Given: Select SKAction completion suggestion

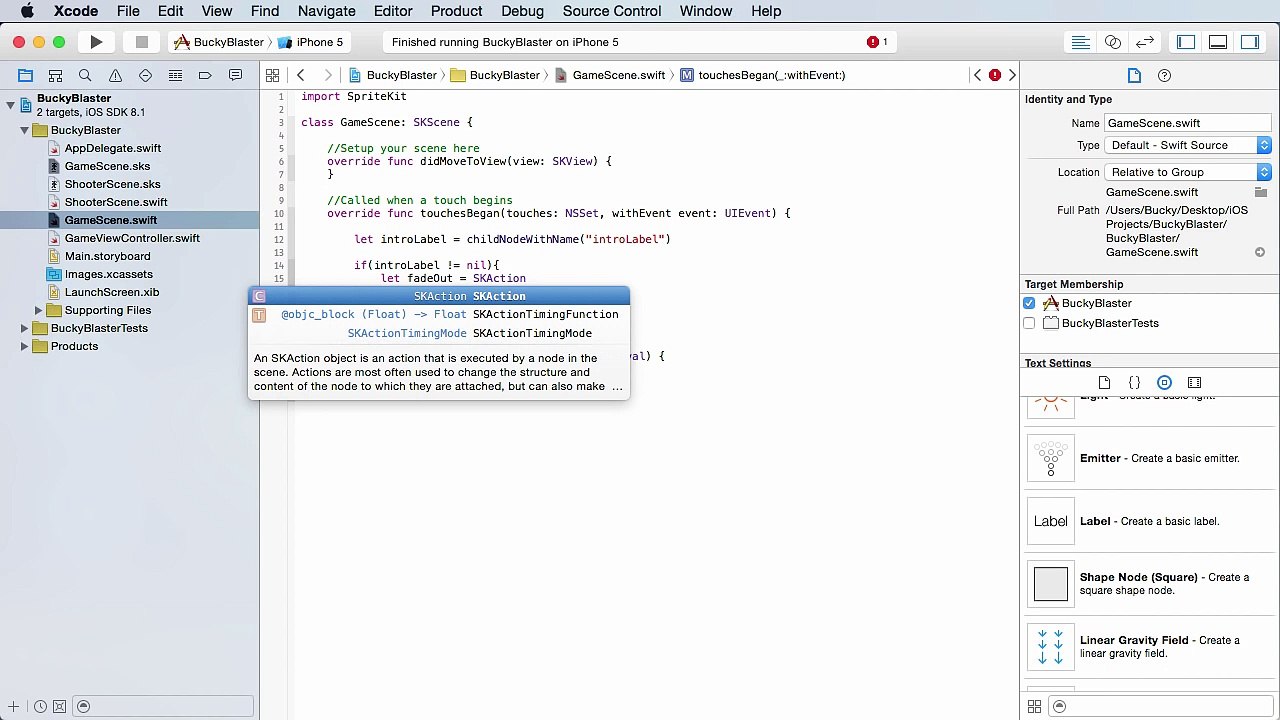Looking at the screenshot, I should (x=439, y=296).
